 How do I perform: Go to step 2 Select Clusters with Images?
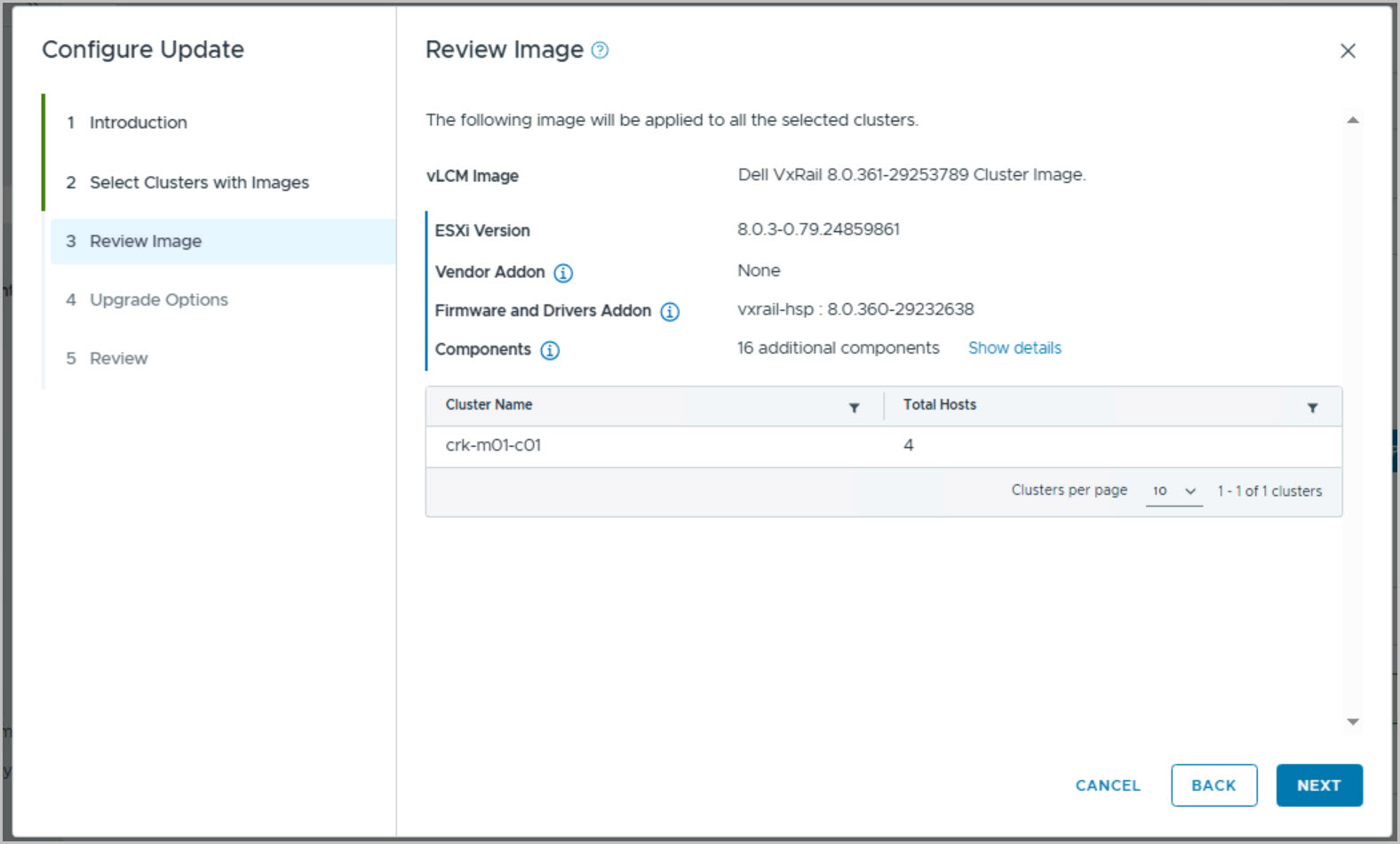(x=199, y=182)
